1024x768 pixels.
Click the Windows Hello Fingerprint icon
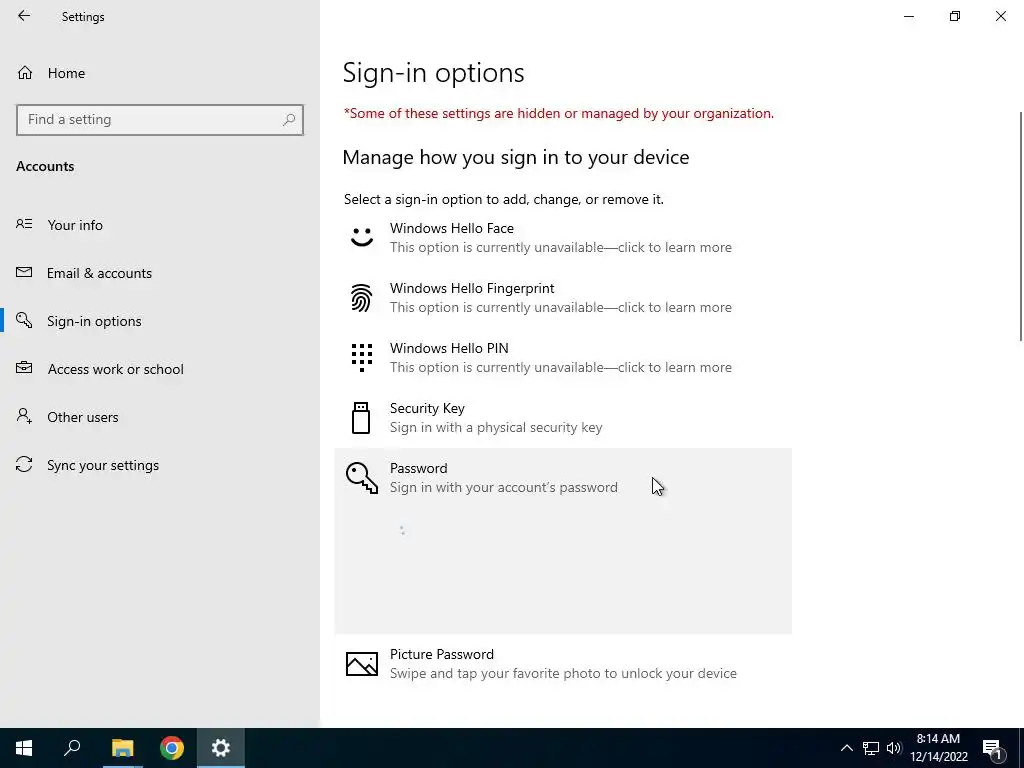click(362, 298)
